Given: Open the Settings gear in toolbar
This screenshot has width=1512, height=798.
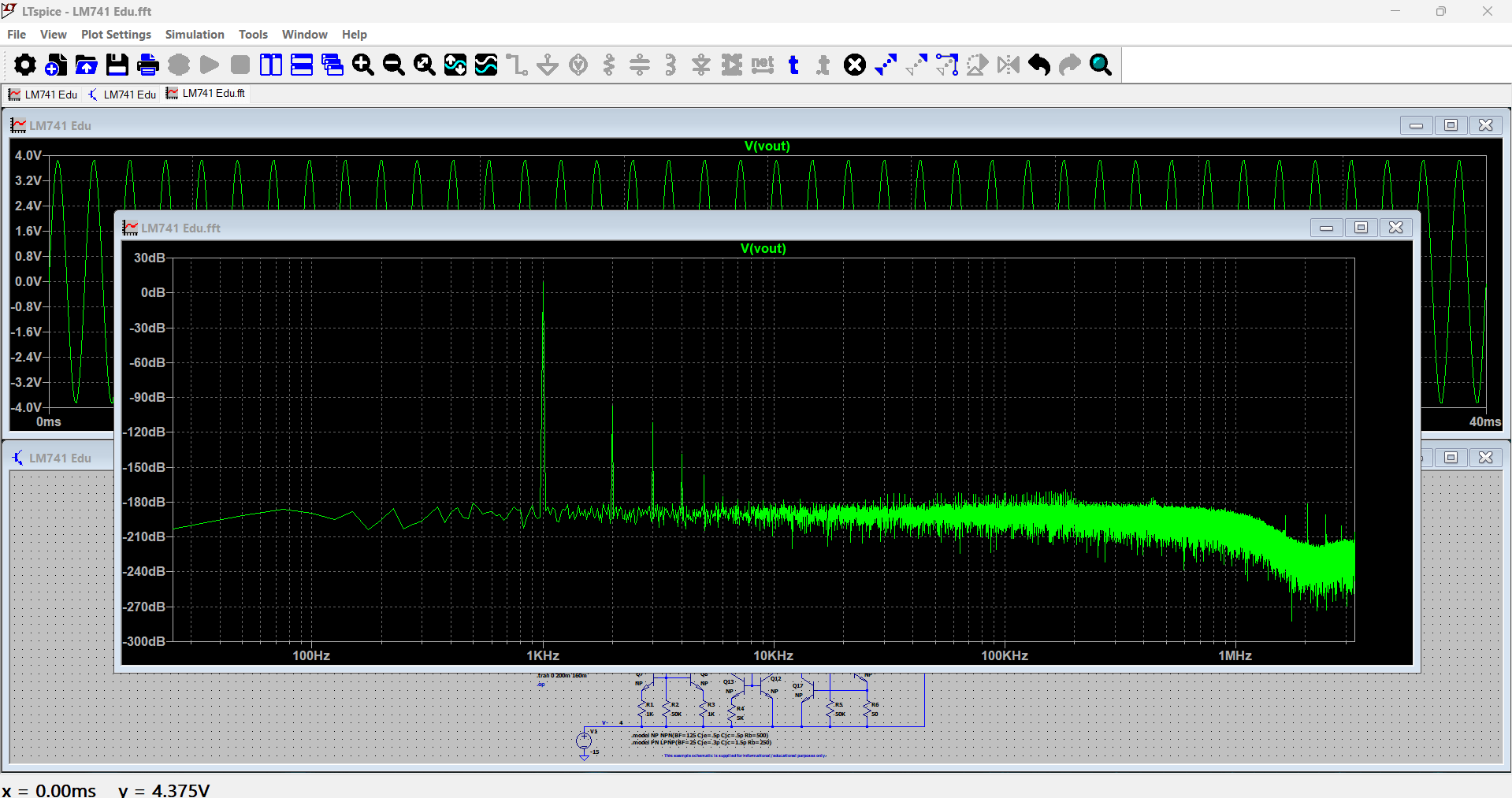Looking at the screenshot, I should click(x=24, y=65).
